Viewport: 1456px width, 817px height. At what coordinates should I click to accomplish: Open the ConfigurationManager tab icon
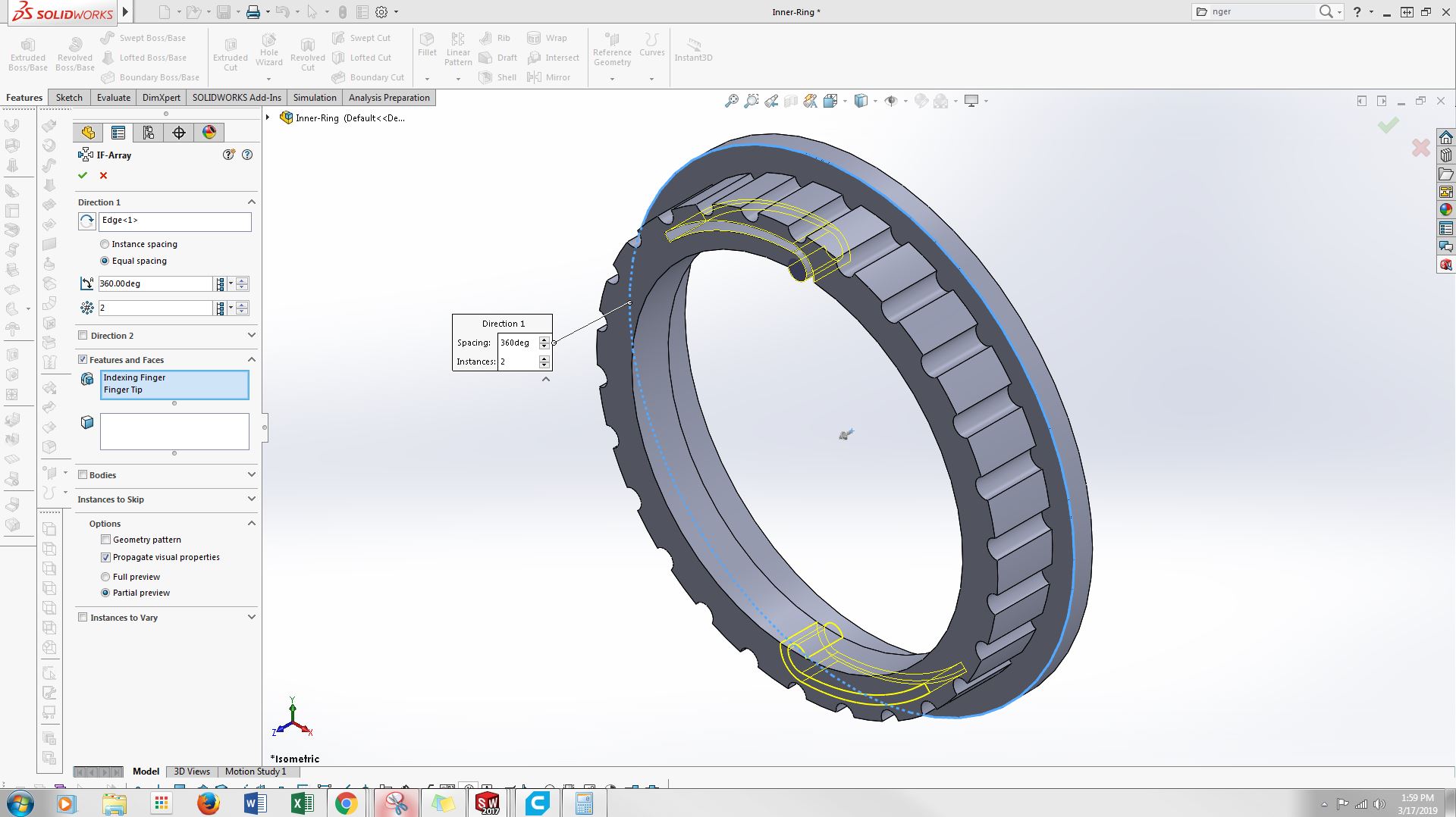pos(149,133)
